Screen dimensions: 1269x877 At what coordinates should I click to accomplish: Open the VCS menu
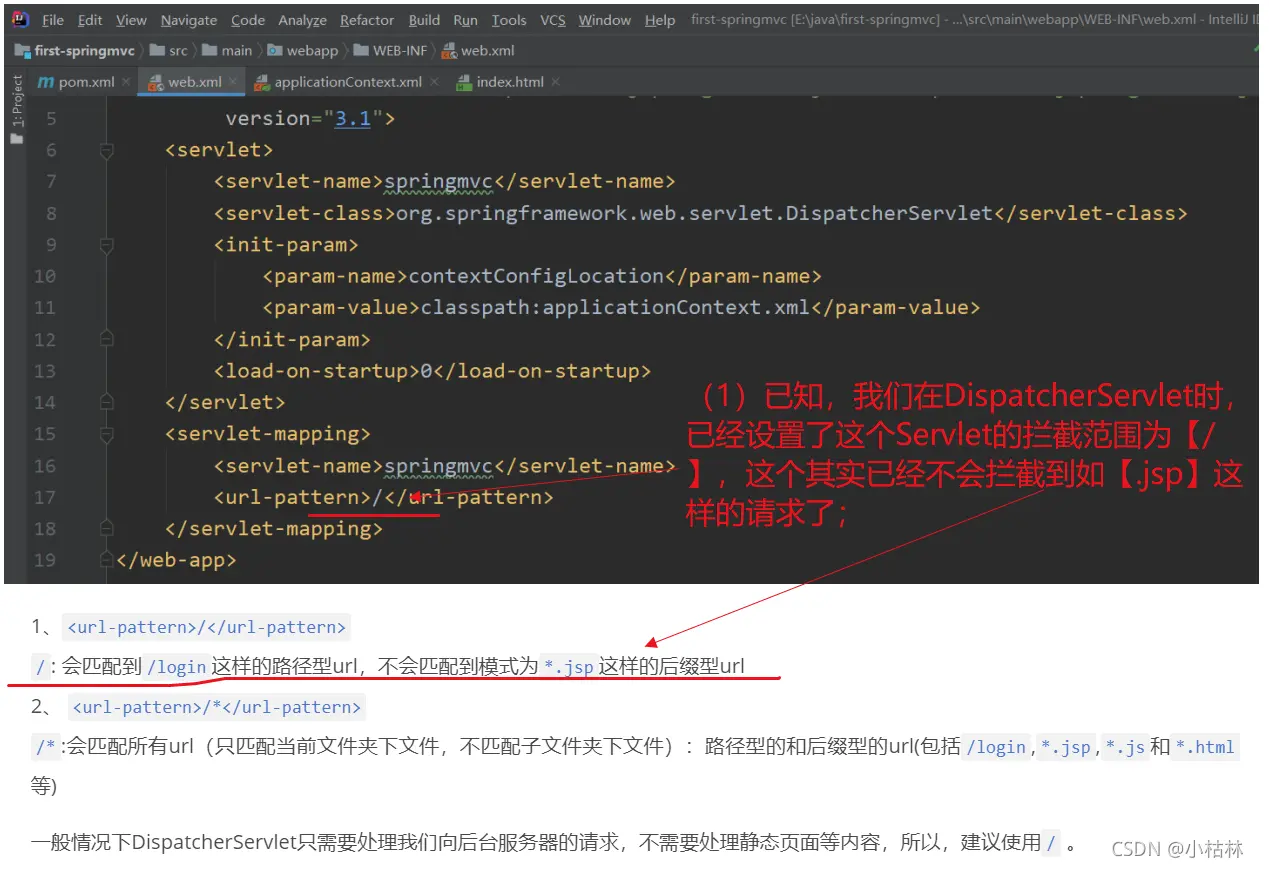click(x=552, y=20)
